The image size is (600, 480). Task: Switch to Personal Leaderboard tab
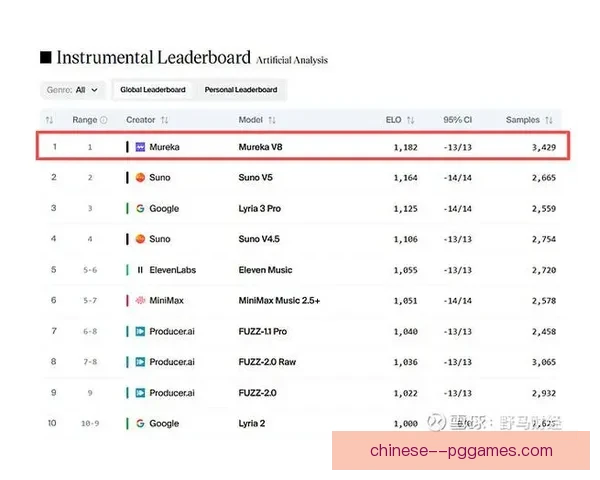pos(241,90)
